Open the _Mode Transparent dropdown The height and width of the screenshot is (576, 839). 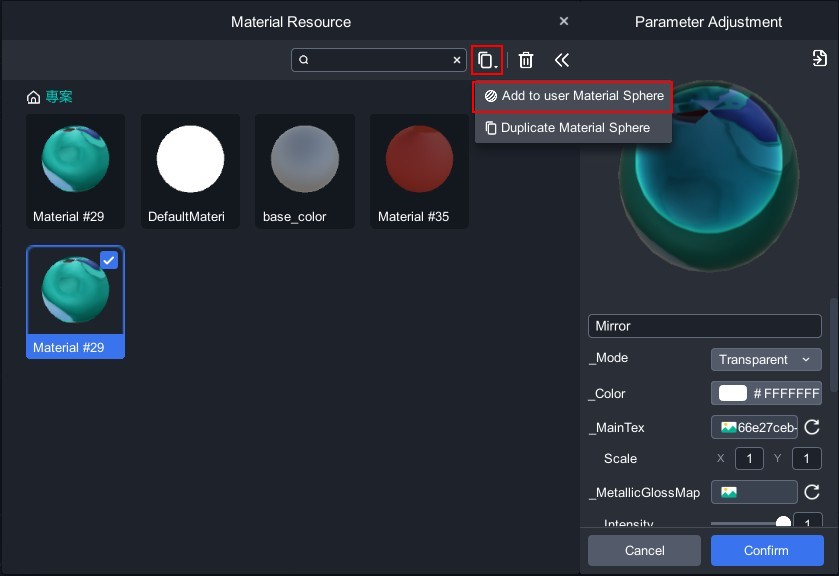(x=766, y=359)
